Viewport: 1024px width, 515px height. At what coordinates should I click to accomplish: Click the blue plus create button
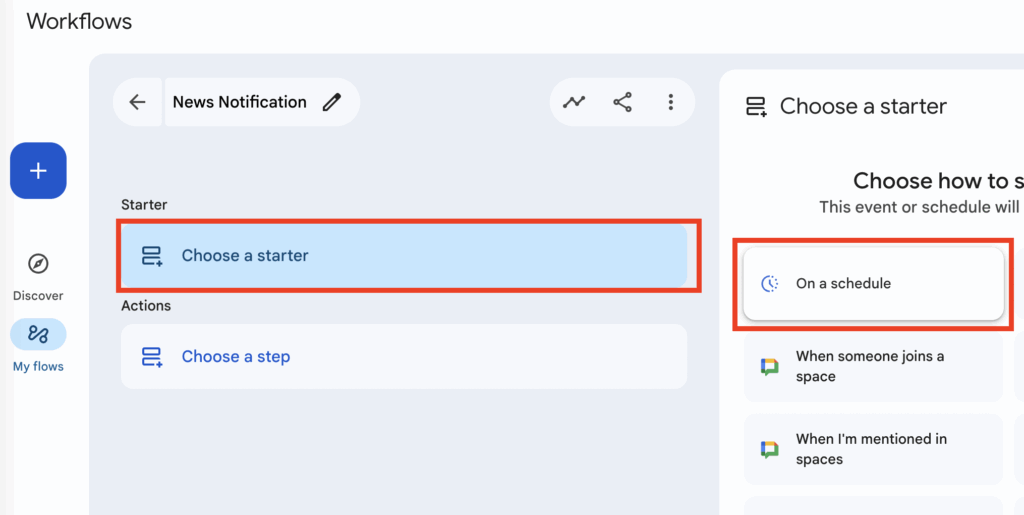38,171
